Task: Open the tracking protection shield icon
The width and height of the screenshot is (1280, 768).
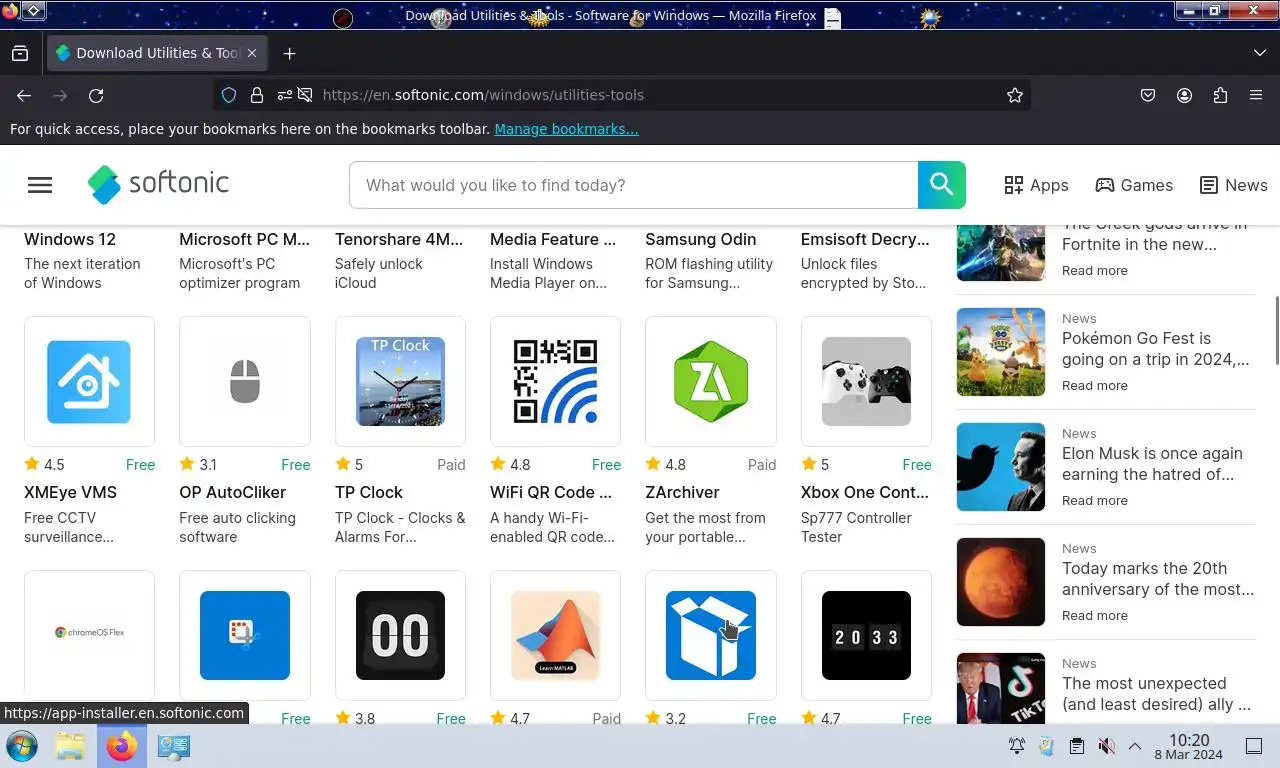Action: point(229,95)
